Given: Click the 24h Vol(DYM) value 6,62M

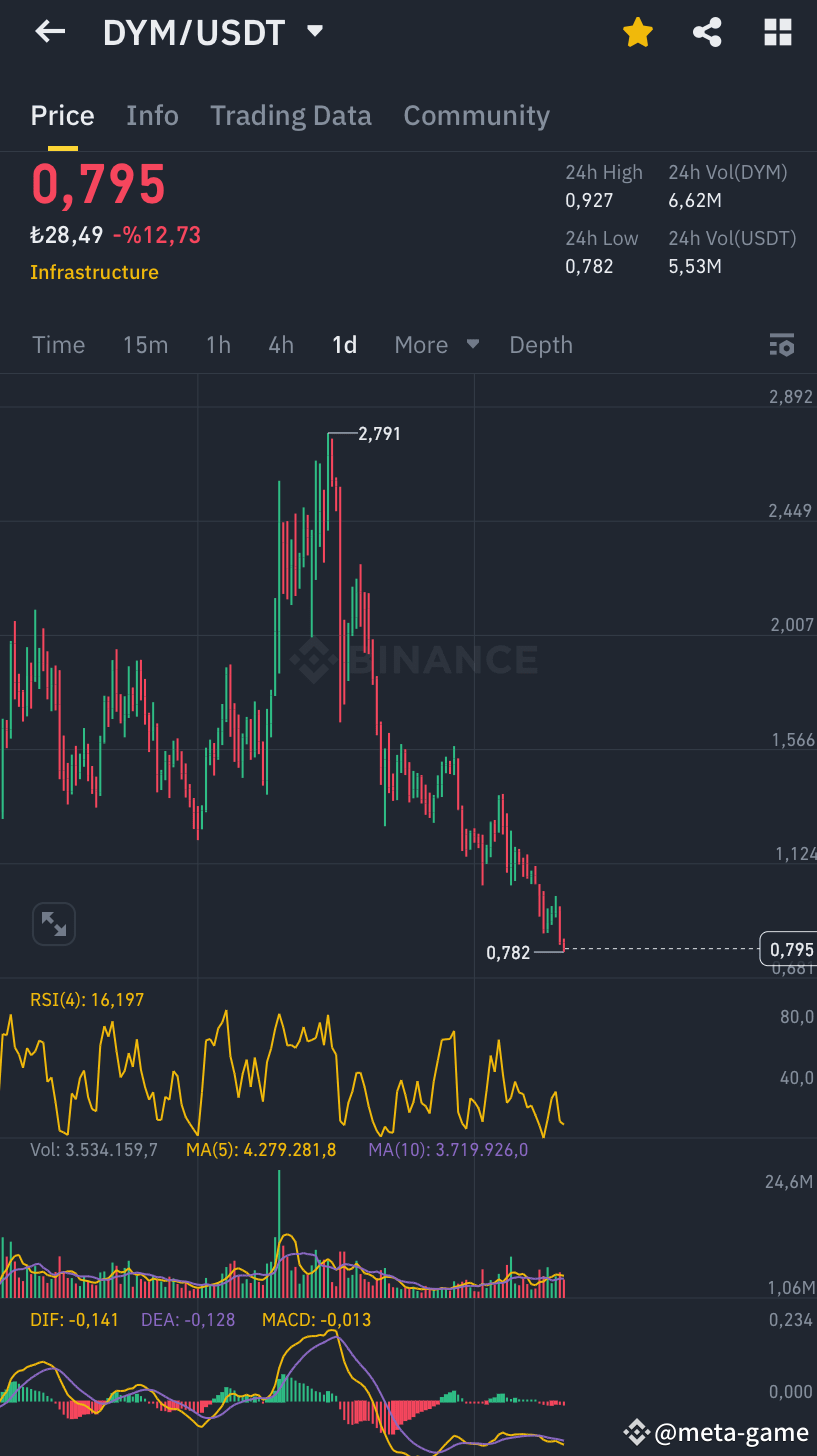Looking at the screenshot, I should [695, 201].
